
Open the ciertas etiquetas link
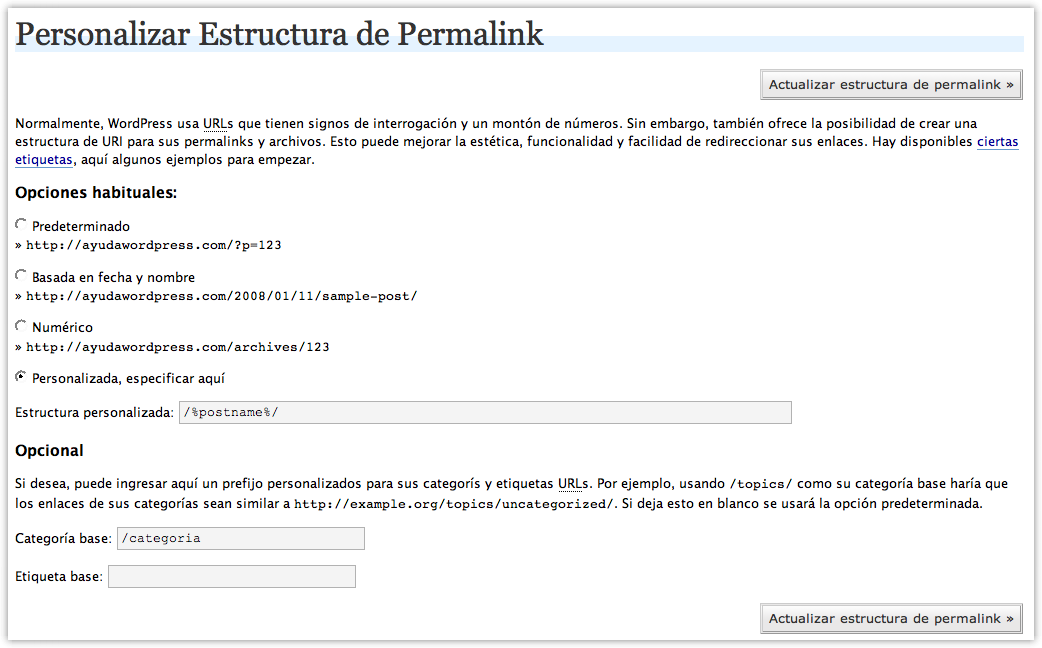tap(997, 142)
